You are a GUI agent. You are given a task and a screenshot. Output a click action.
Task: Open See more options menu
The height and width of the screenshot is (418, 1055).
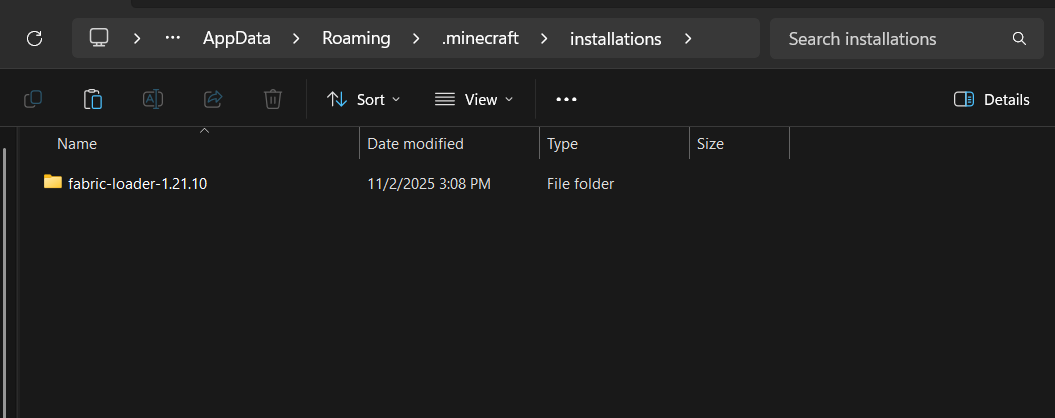coord(566,99)
